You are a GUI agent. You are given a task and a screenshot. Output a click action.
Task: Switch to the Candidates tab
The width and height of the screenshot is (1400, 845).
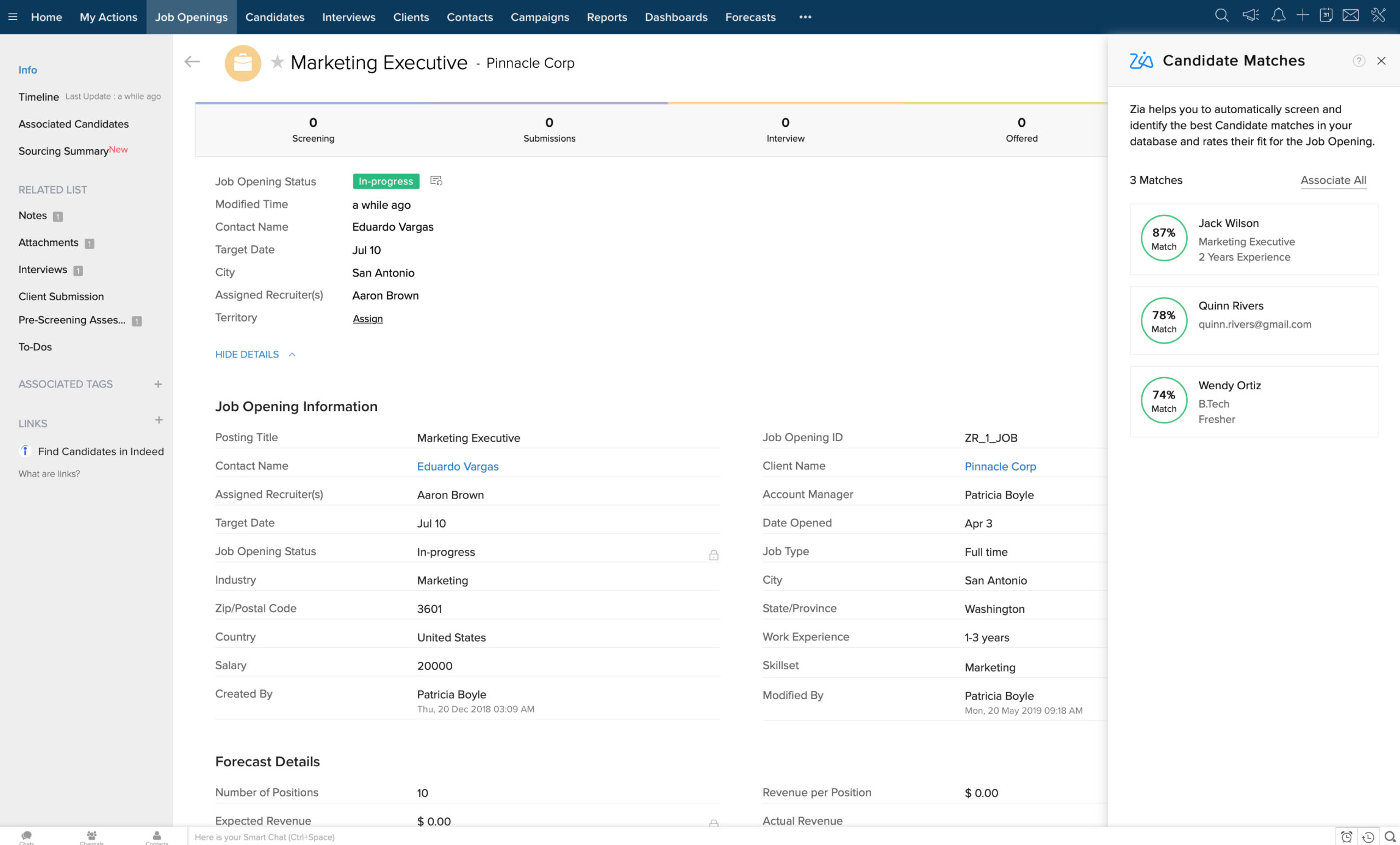(x=275, y=17)
